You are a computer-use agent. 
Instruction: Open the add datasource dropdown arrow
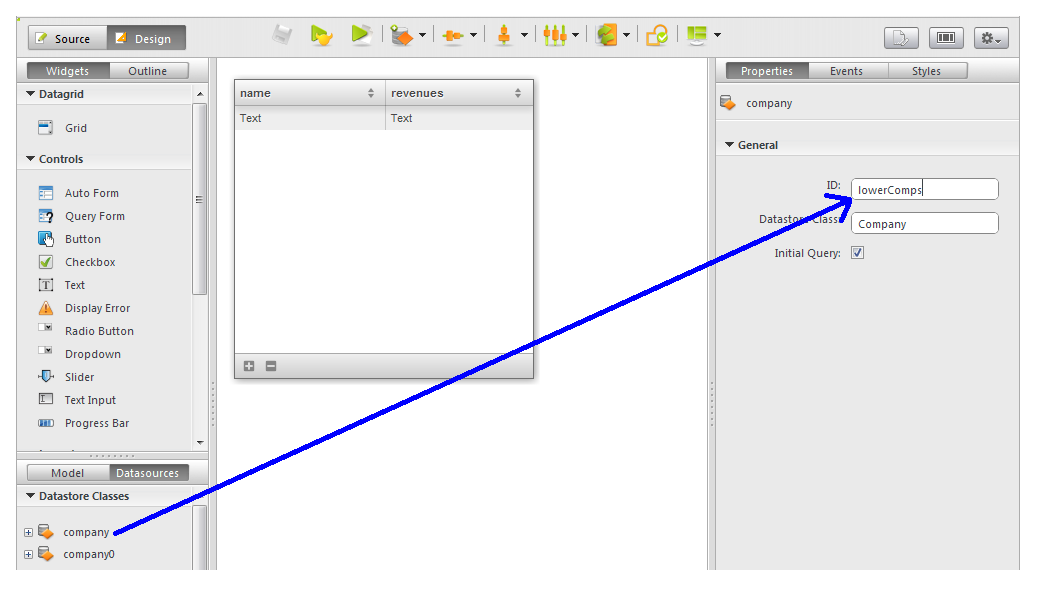tap(422, 35)
